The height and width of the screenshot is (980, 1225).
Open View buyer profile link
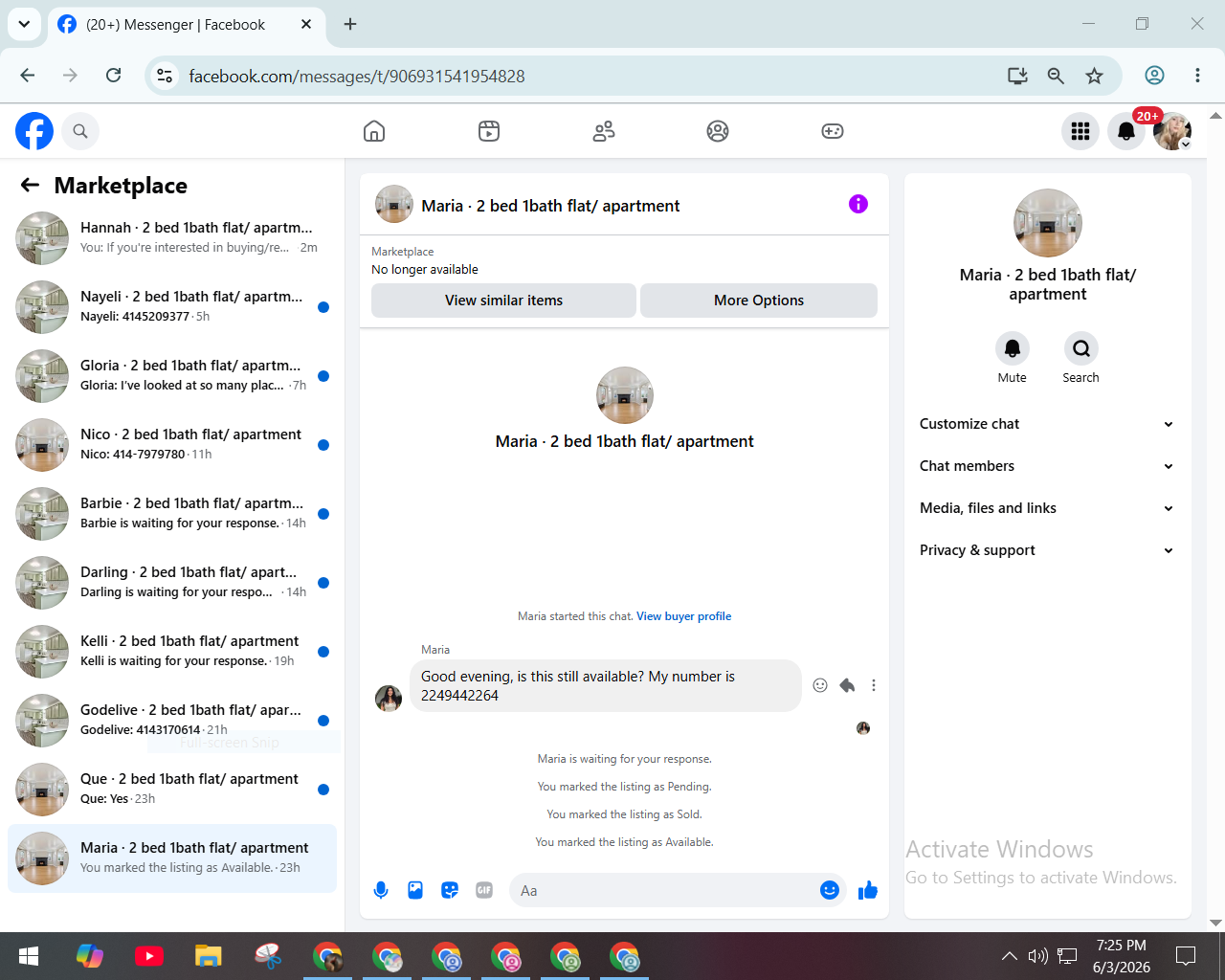(x=684, y=616)
